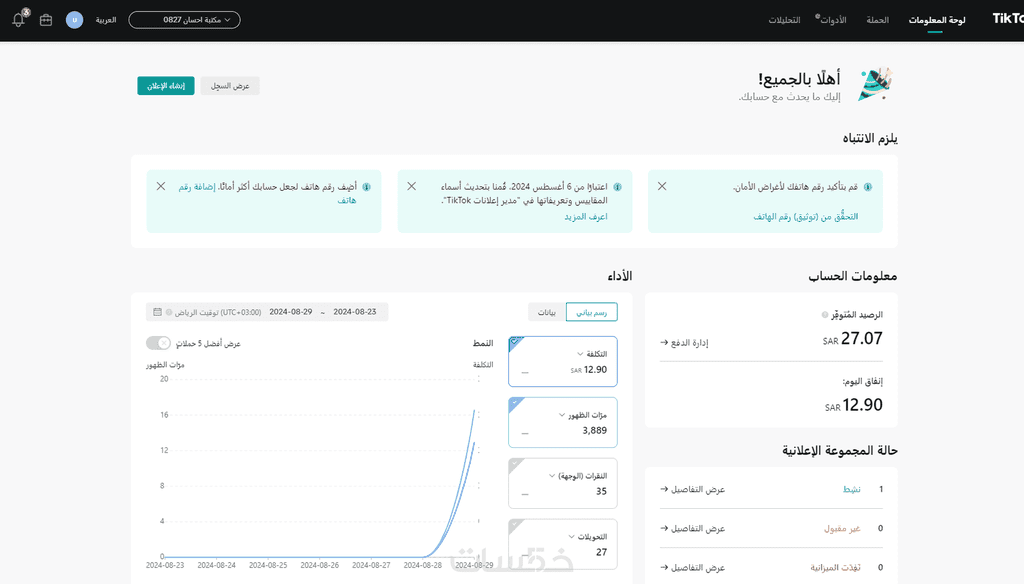1024x584 pixels.
Task: Toggle the show top 5 campaigns switch
Action: pyautogui.click(x=158, y=343)
